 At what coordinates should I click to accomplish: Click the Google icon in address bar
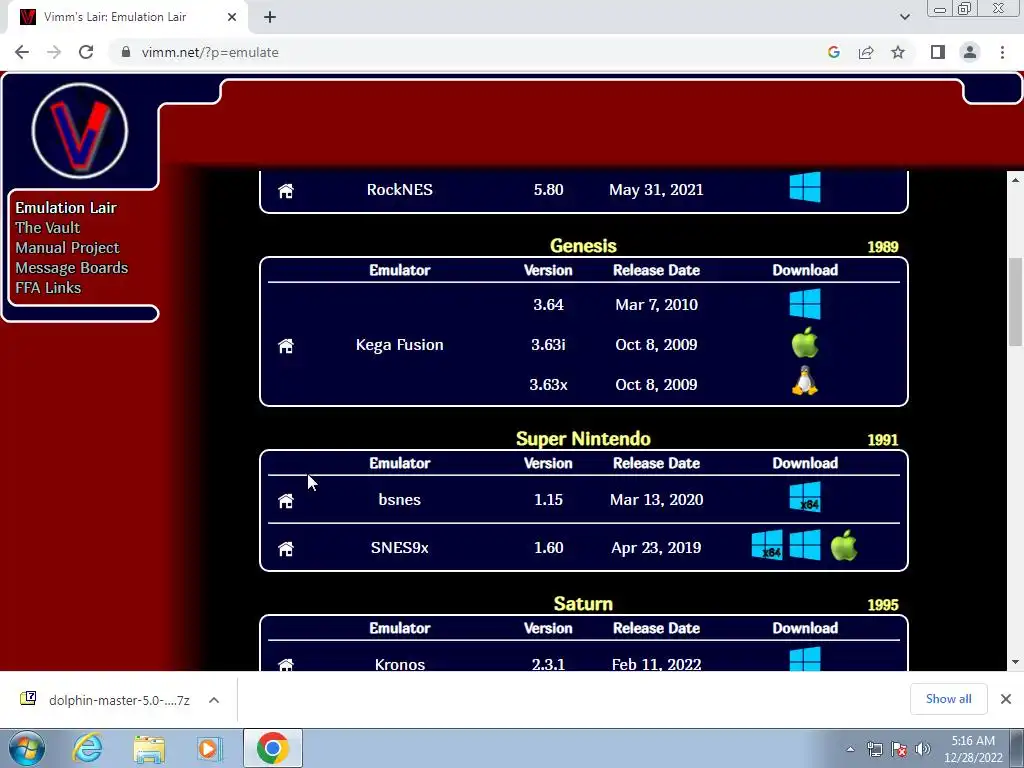(x=833, y=52)
